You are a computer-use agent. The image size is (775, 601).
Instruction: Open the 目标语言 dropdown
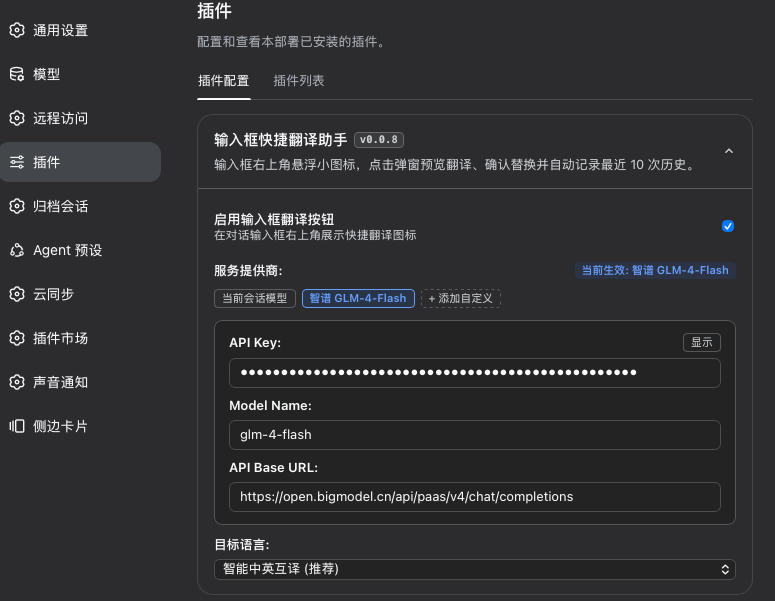click(474, 569)
